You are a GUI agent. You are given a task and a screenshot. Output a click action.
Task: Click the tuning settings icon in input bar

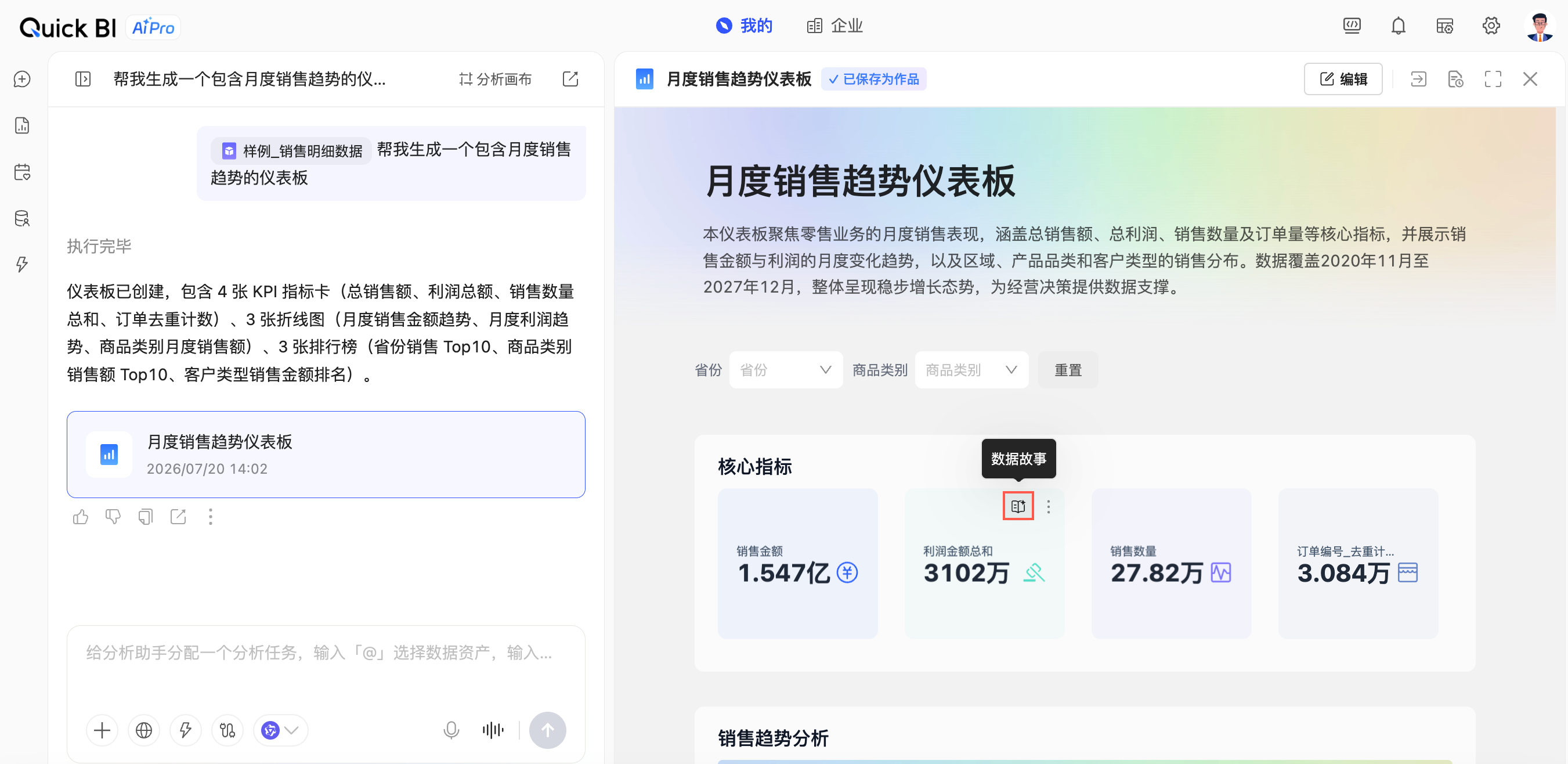click(x=227, y=730)
